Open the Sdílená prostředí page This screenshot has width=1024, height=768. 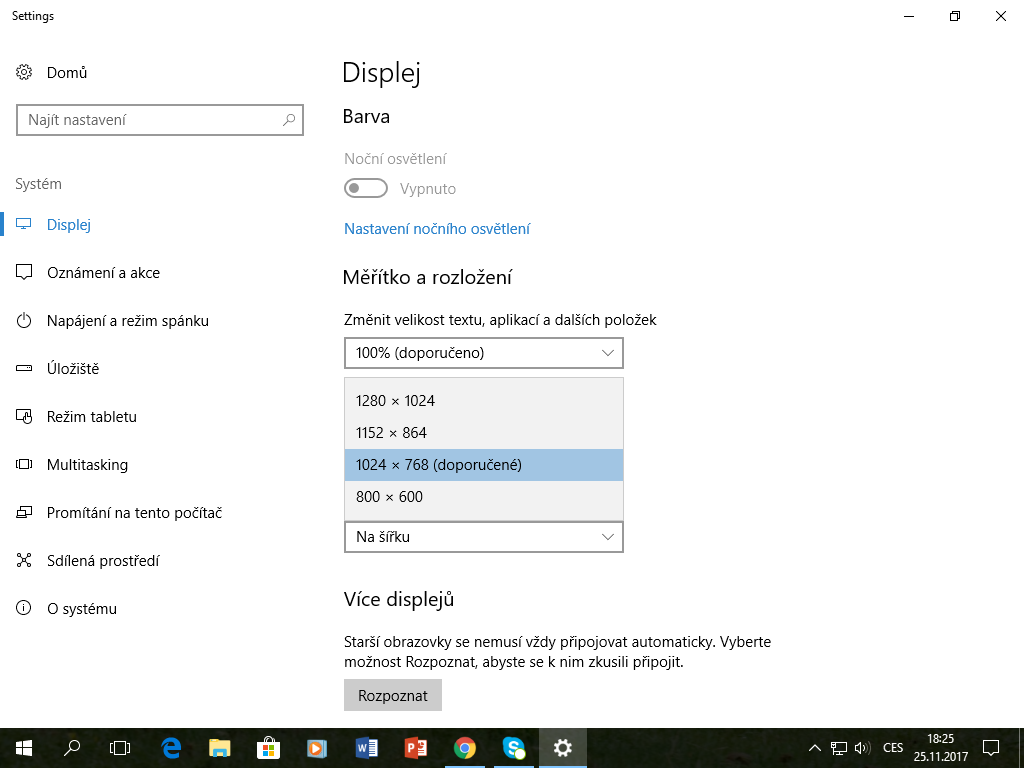pyautogui.click(x=103, y=560)
